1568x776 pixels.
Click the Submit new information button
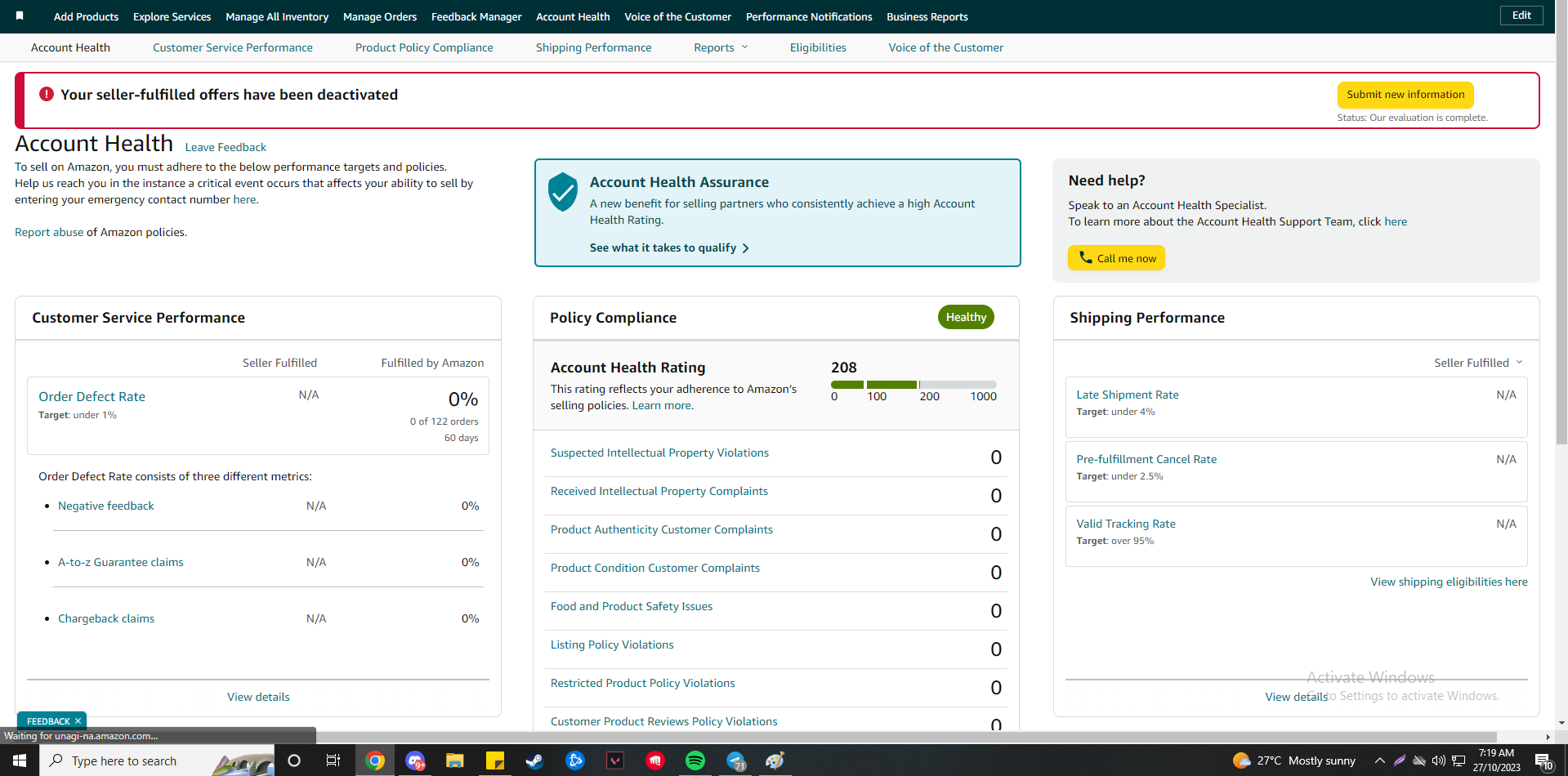coord(1405,95)
